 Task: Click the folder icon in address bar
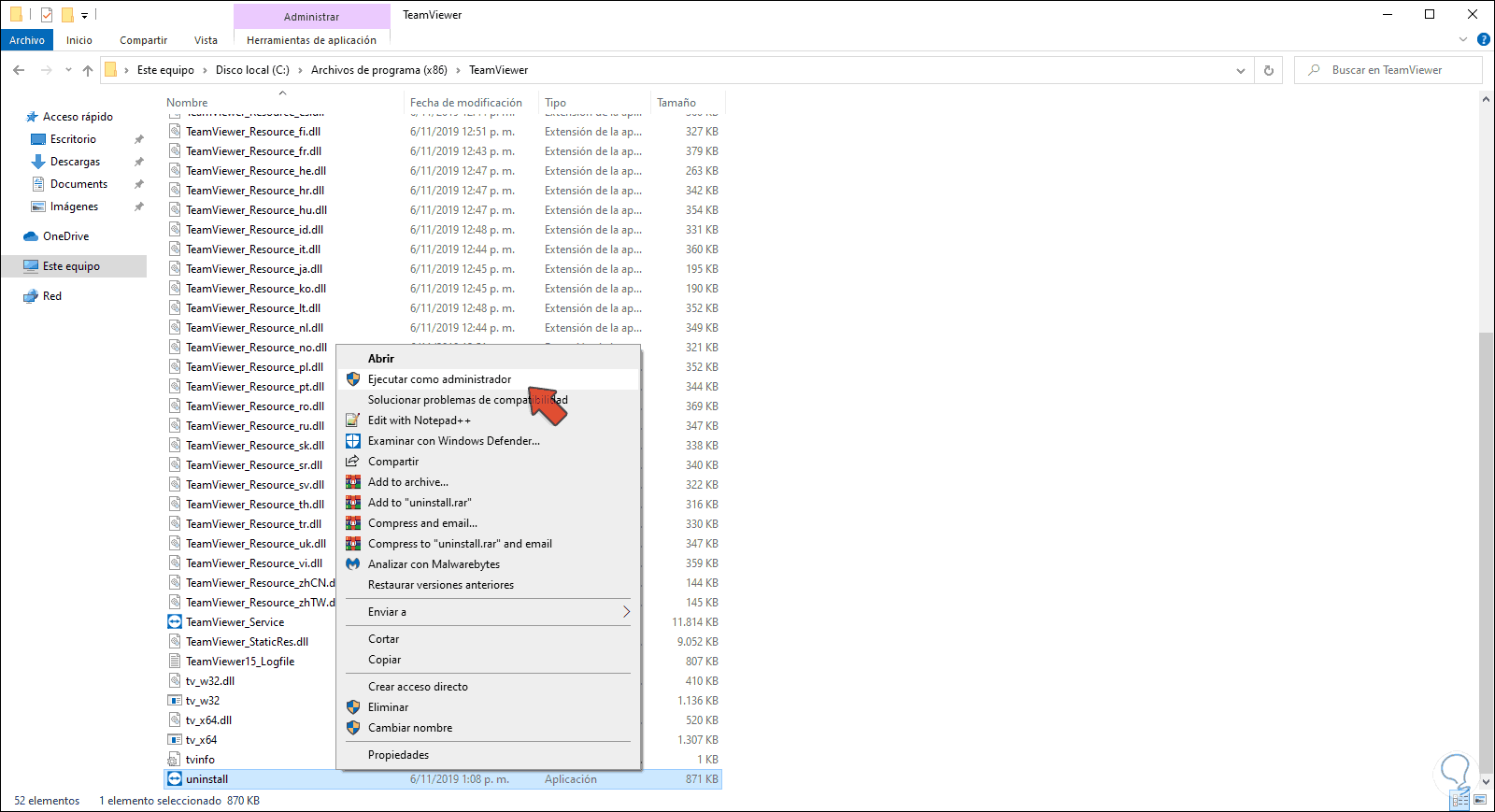(x=110, y=70)
